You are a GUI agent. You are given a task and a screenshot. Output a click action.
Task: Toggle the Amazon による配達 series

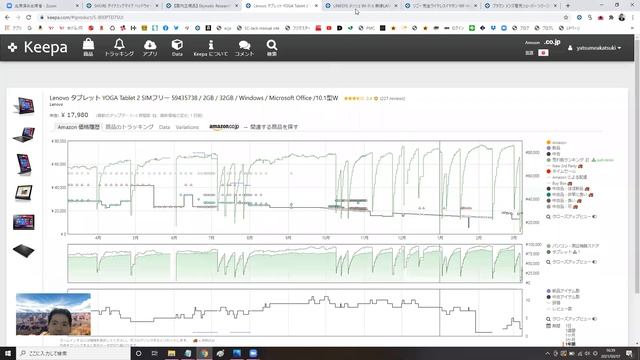(x=567, y=177)
